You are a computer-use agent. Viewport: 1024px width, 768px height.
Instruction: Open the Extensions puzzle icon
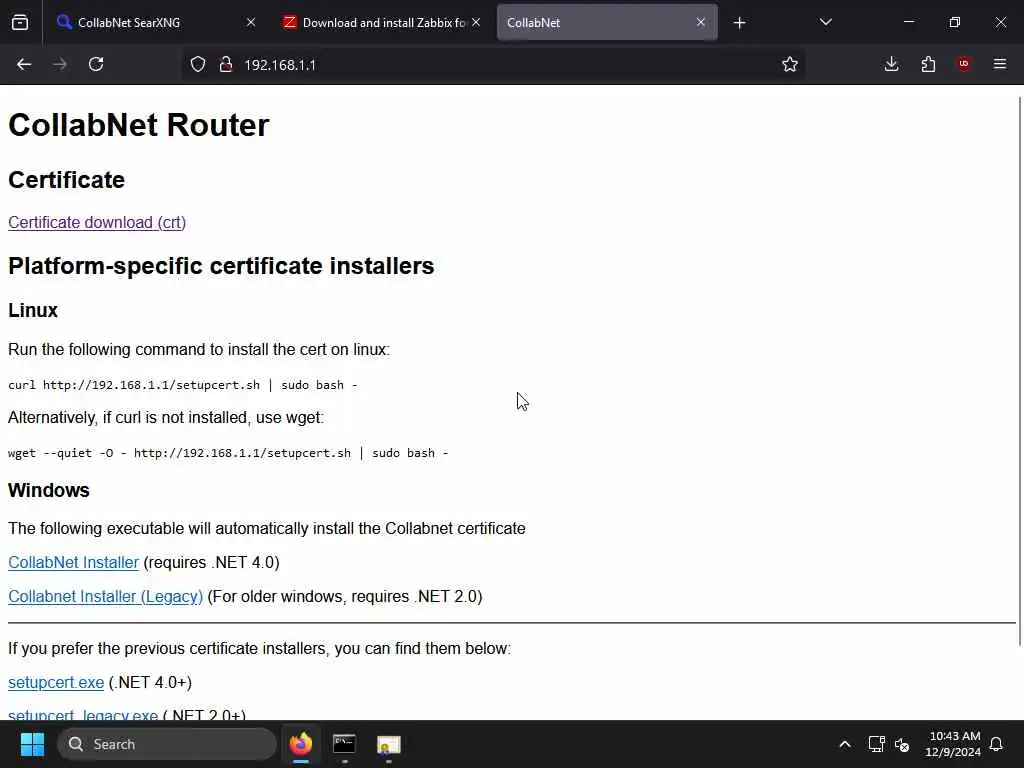(928, 64)
